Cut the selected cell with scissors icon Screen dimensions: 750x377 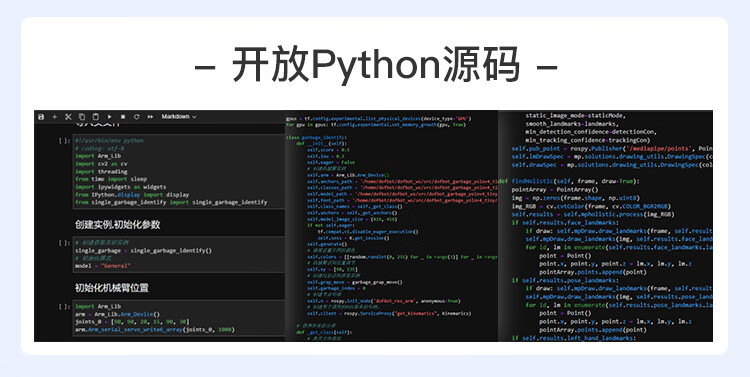coord(68,117)
